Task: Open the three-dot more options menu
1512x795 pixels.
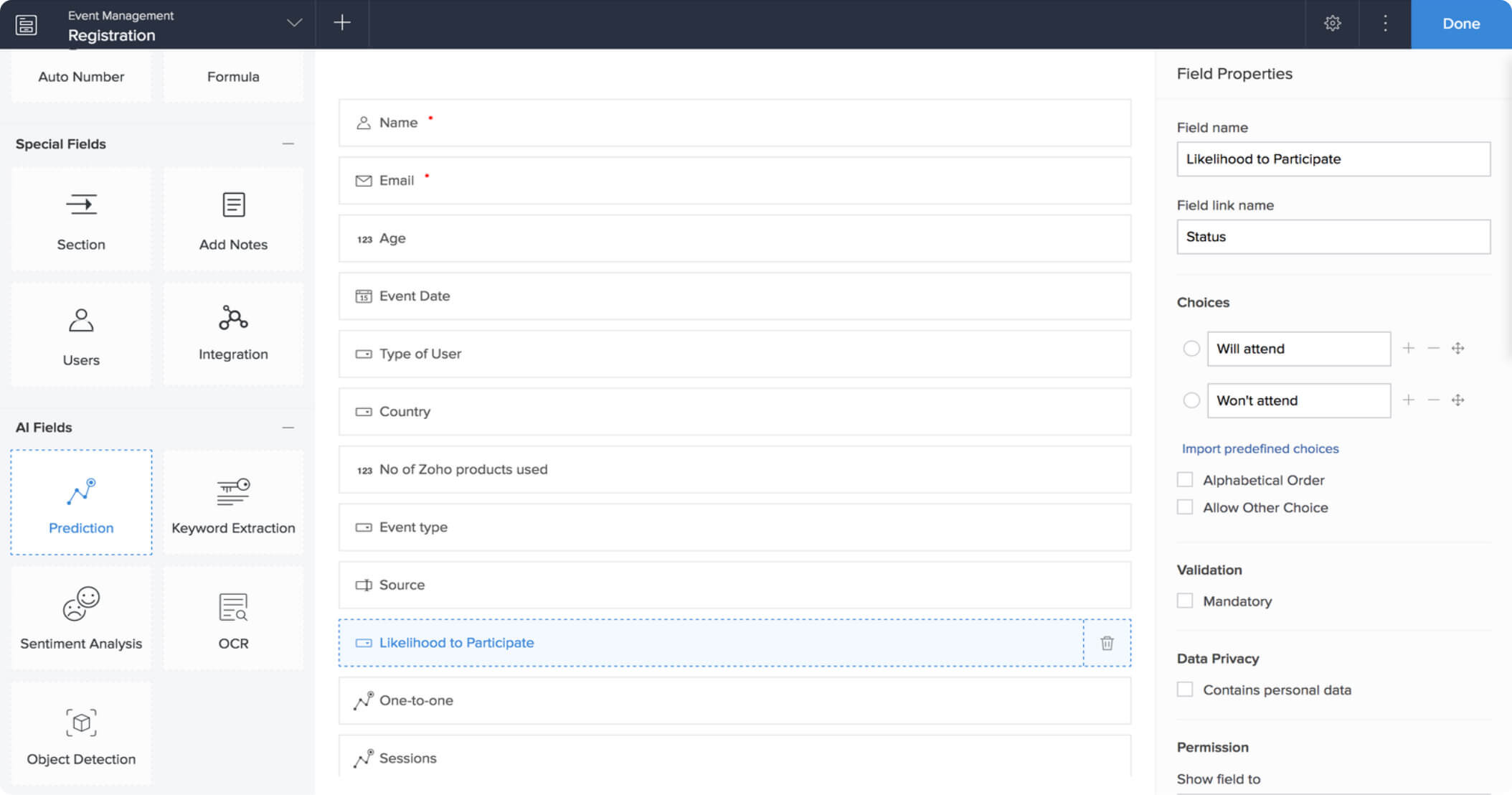Action: click(1385, 24)
